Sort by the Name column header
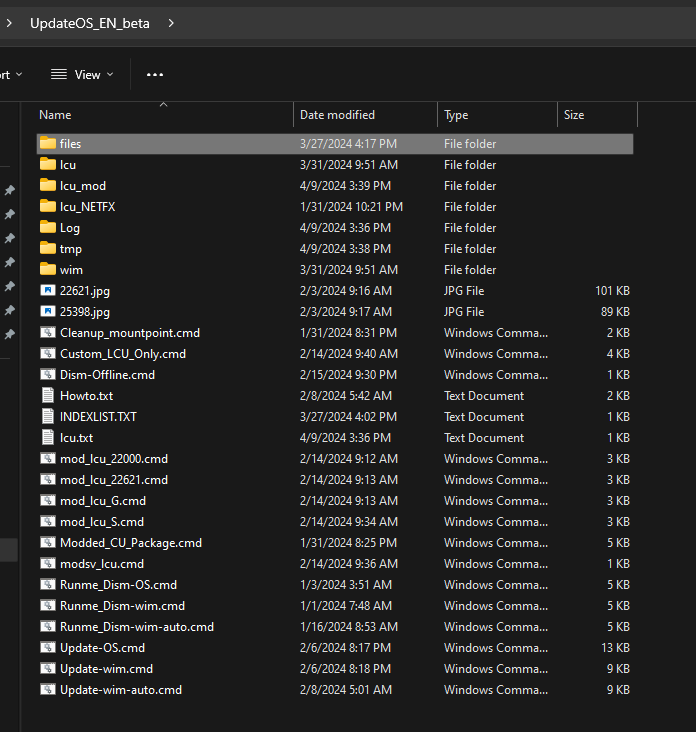696x732 pixels. pos(55,115)
